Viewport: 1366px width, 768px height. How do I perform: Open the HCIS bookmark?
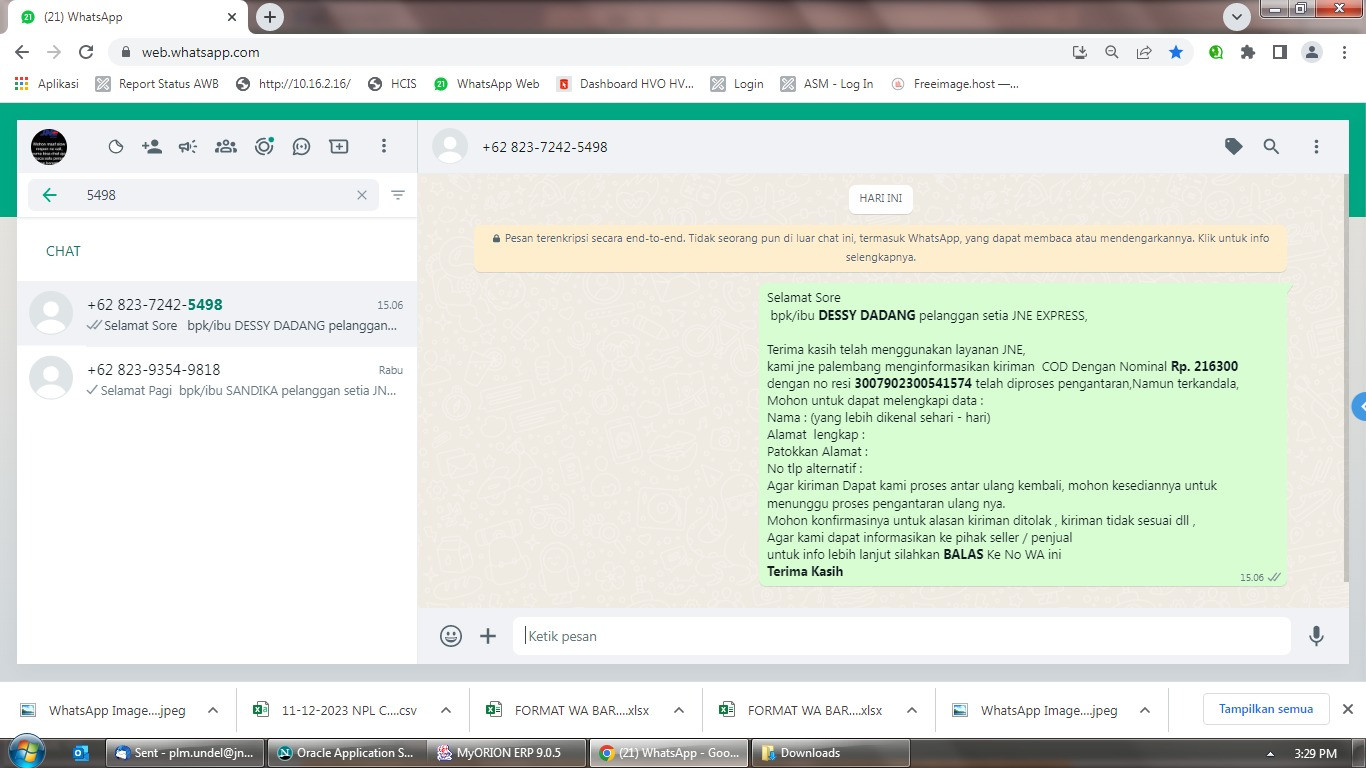coord(392,84)
